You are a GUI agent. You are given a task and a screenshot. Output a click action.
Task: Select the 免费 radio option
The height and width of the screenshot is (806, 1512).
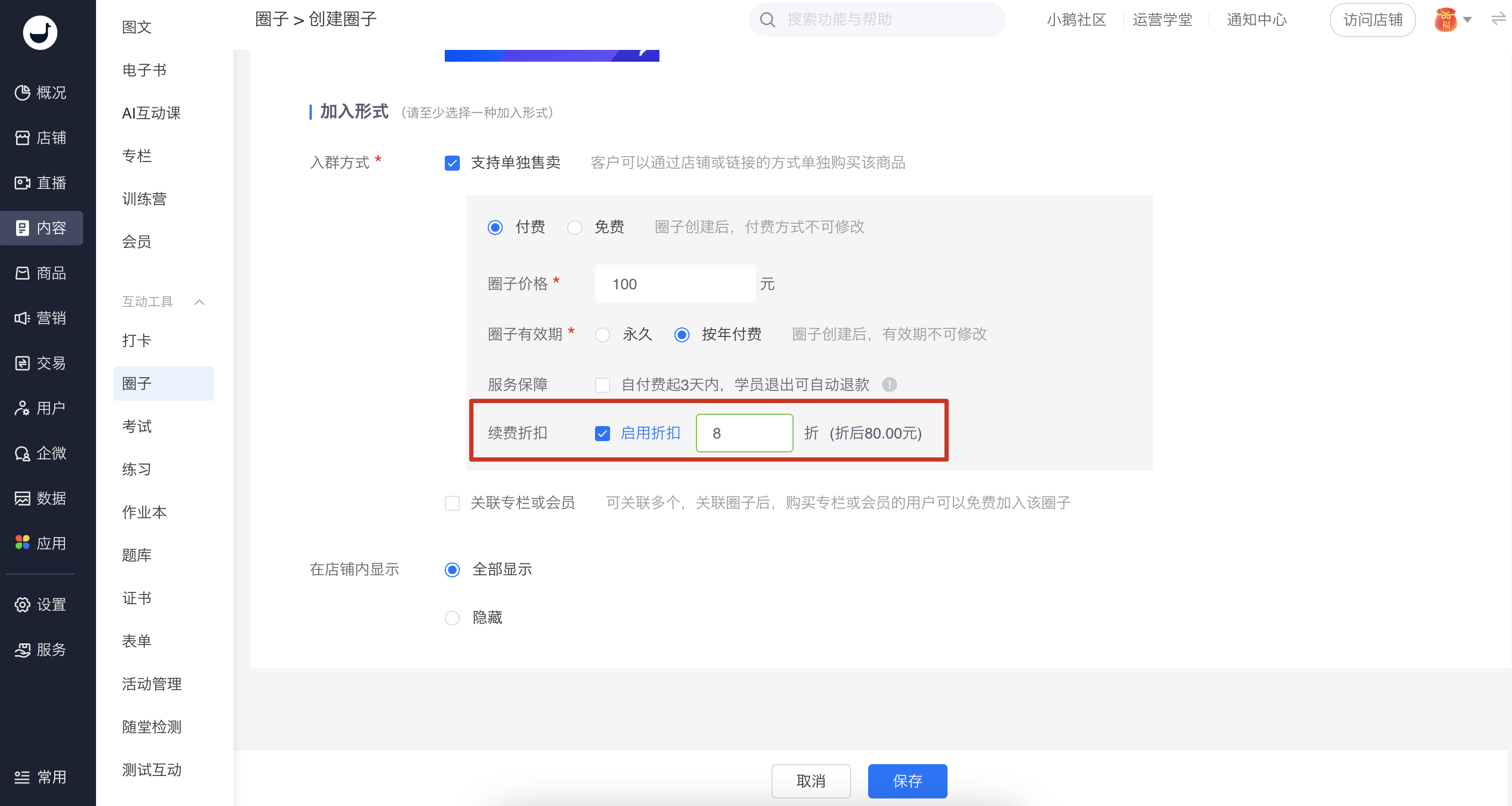coord(575,227)
